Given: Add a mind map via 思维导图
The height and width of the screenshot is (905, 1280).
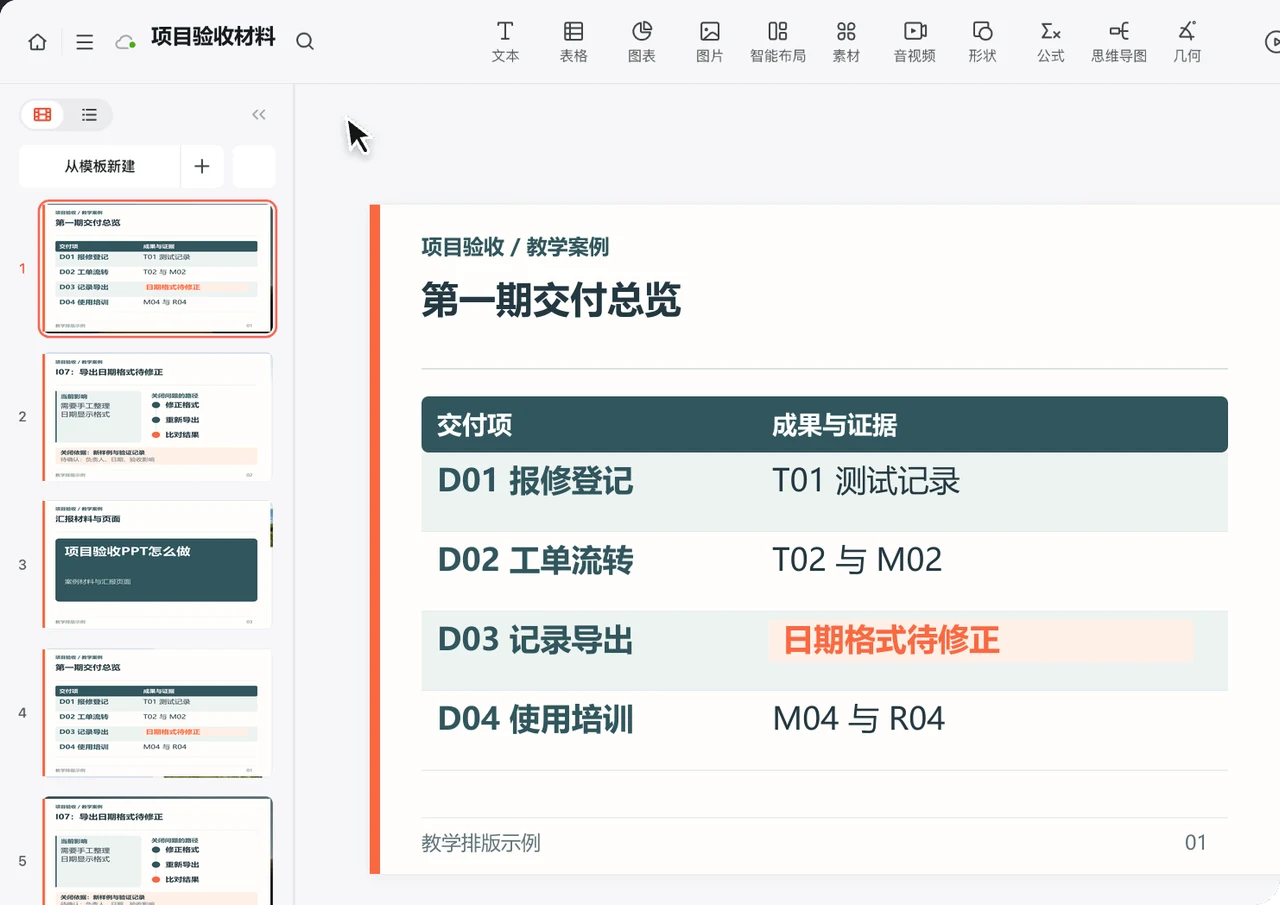Looking at the screenshot, I should (1119, 42).
